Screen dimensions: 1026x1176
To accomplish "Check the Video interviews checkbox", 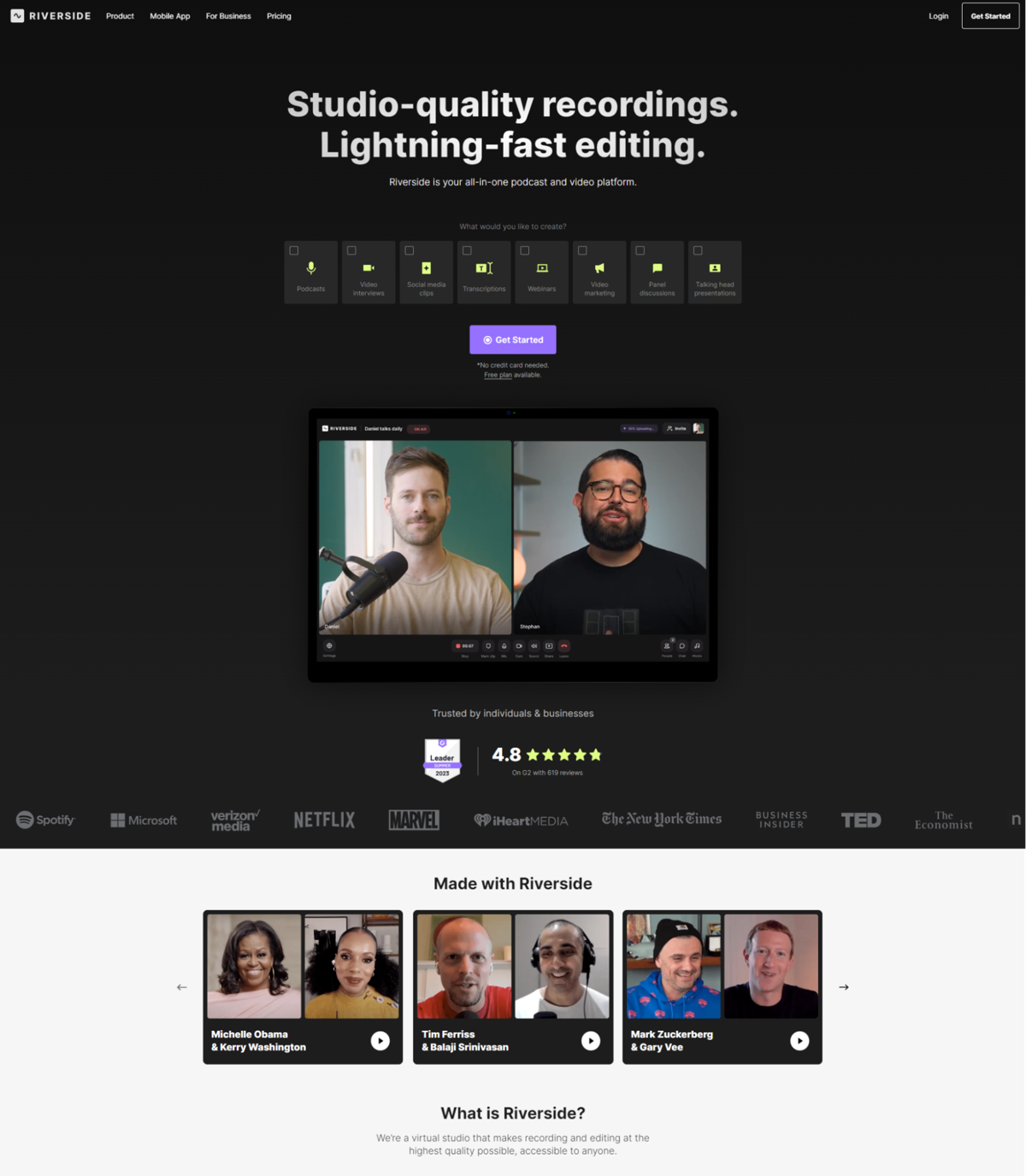I will pos(351,250).
